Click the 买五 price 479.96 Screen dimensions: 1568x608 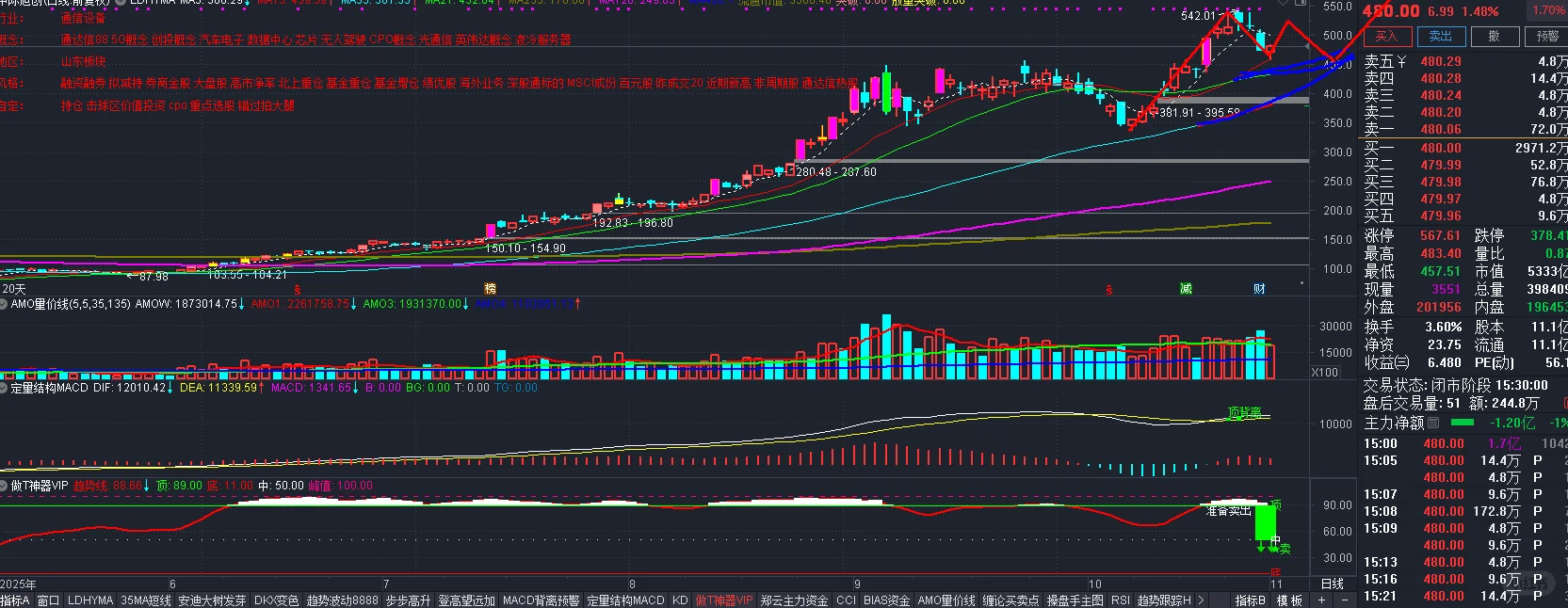point(1441,216)
